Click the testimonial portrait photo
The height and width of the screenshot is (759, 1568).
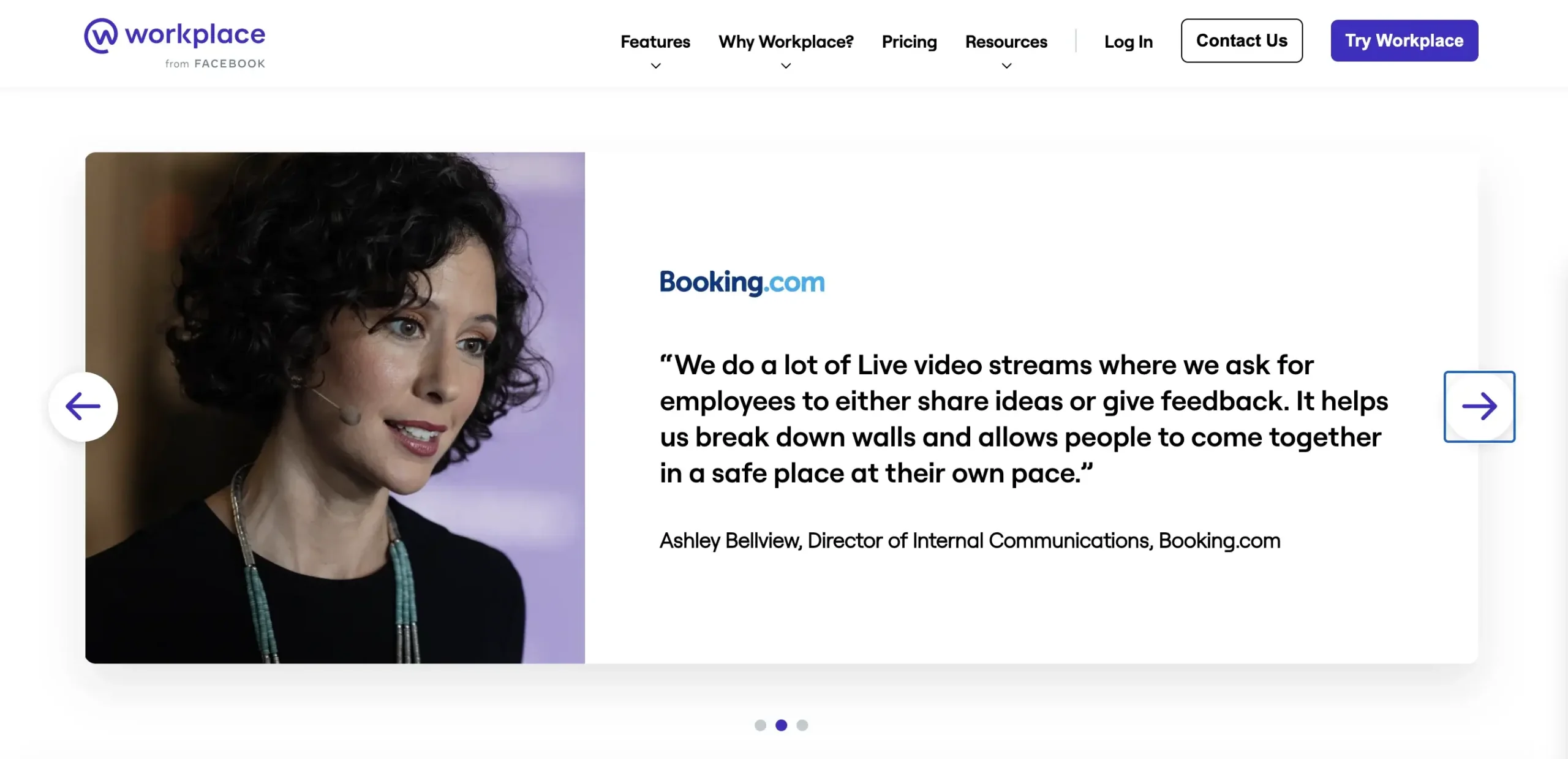pyautogui.click(x=335, y=407)
